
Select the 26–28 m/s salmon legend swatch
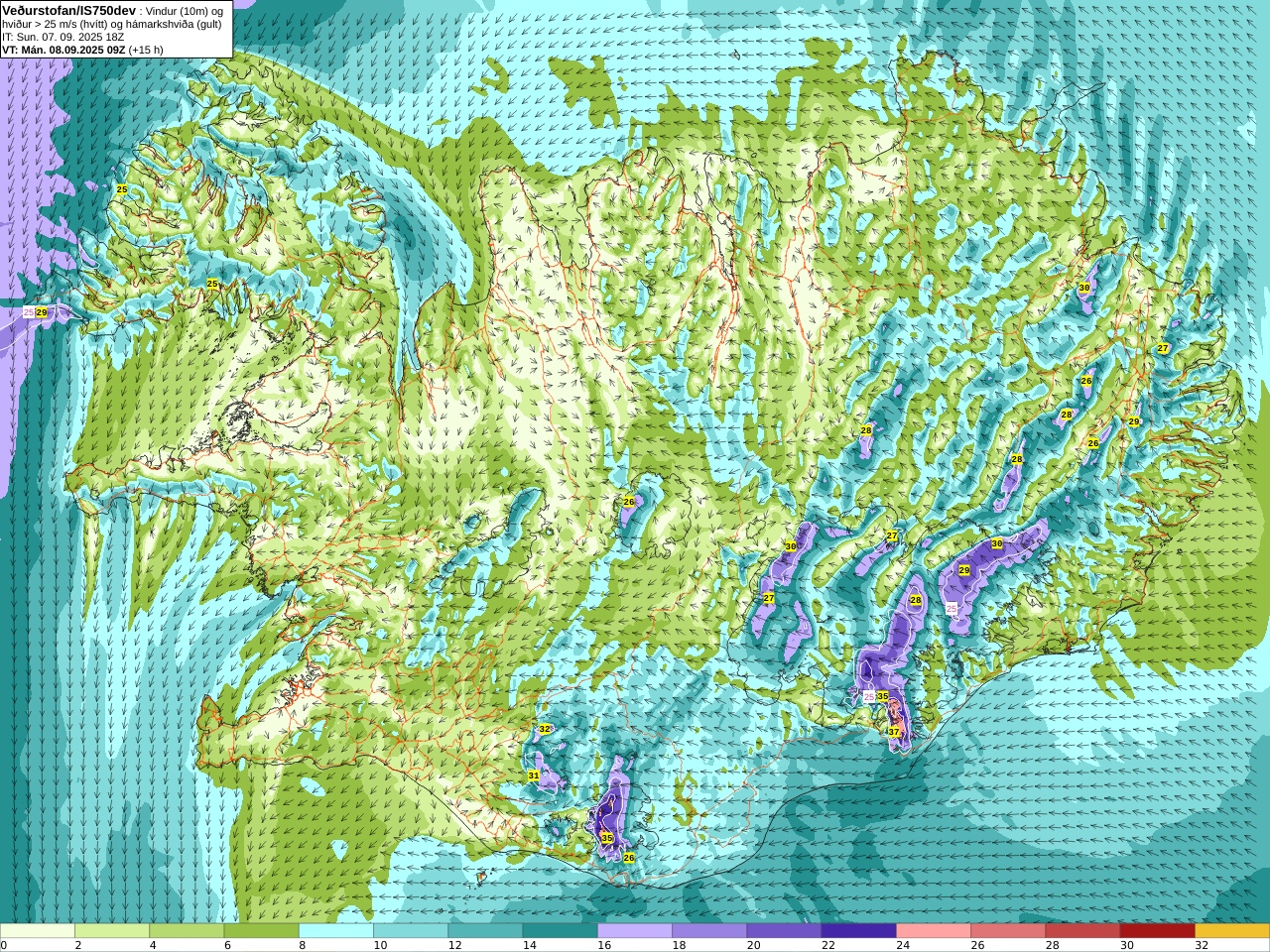pos(1008,931)
